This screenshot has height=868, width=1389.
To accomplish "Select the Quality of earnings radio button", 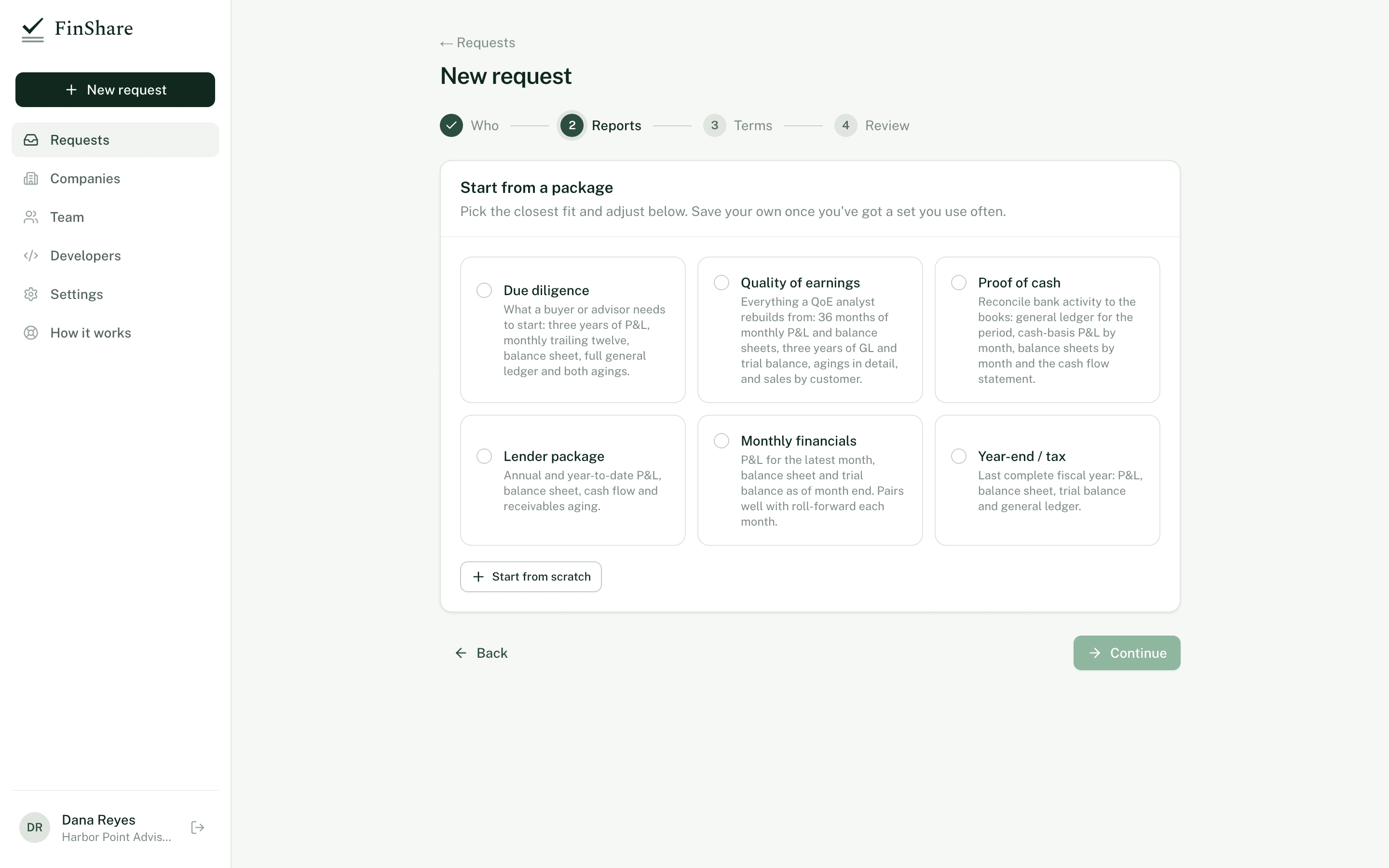I will pos(722,283).
